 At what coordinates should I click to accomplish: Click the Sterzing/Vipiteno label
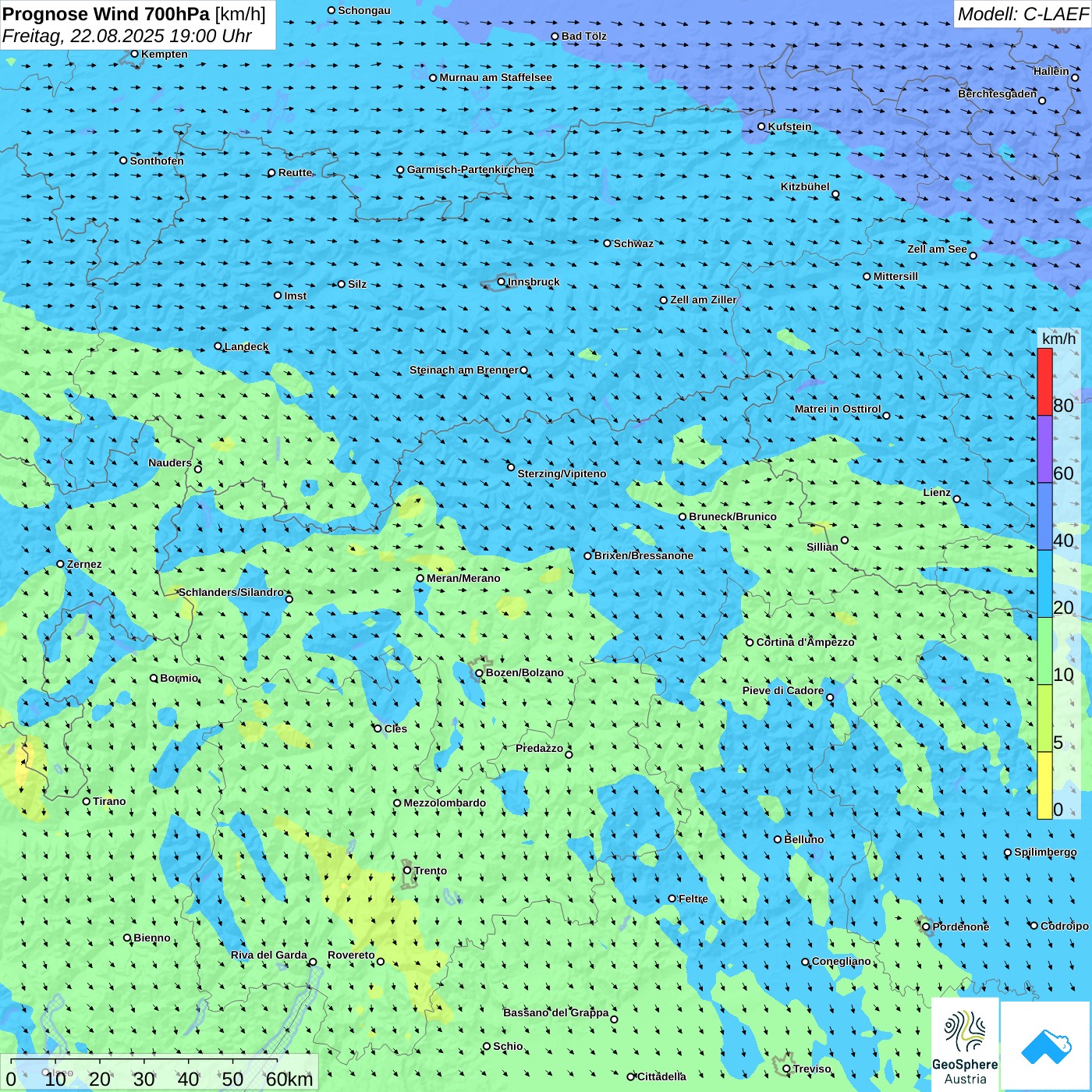pos(562,473)
